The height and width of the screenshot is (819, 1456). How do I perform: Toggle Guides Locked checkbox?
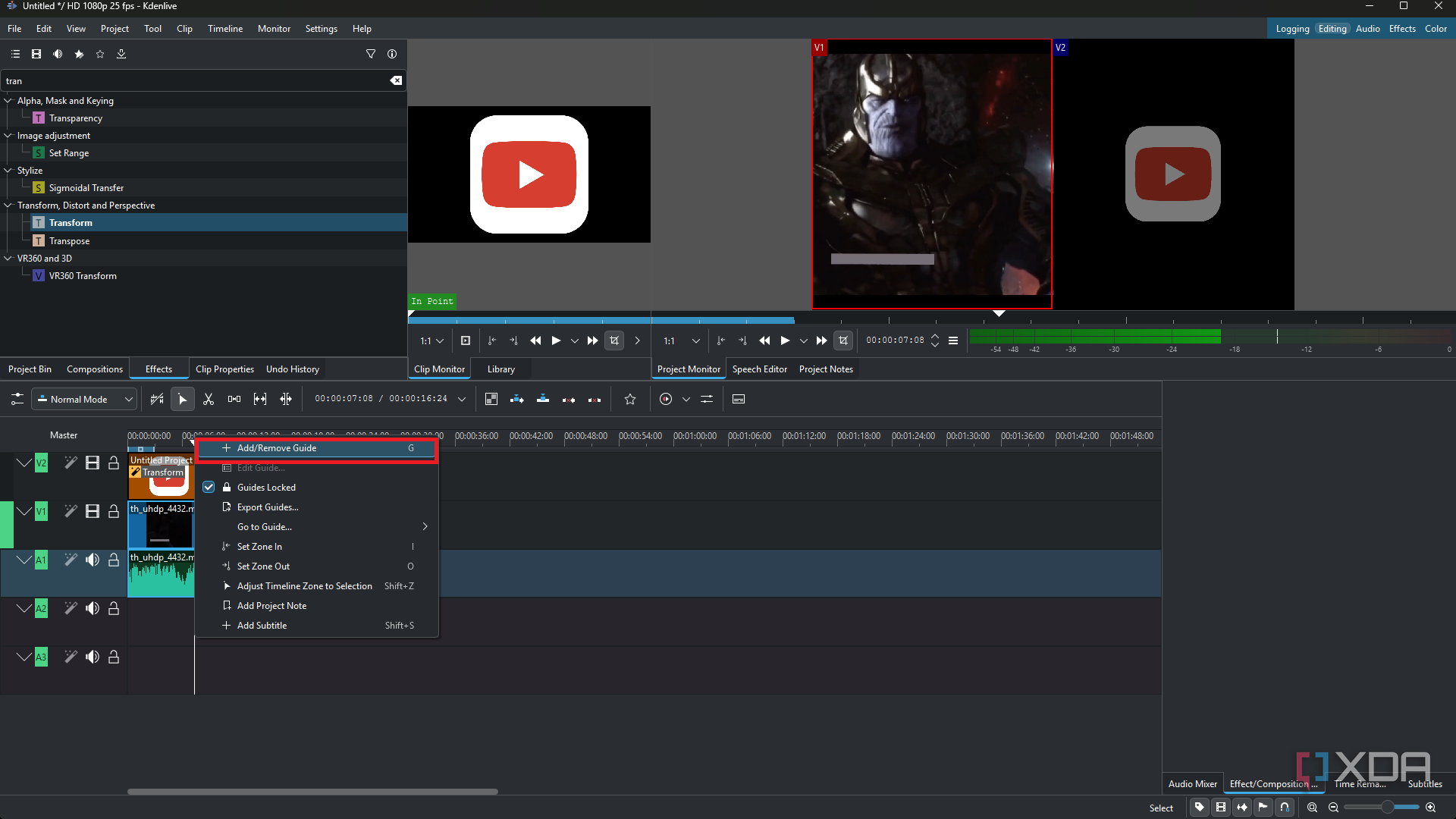coord(209,488)
